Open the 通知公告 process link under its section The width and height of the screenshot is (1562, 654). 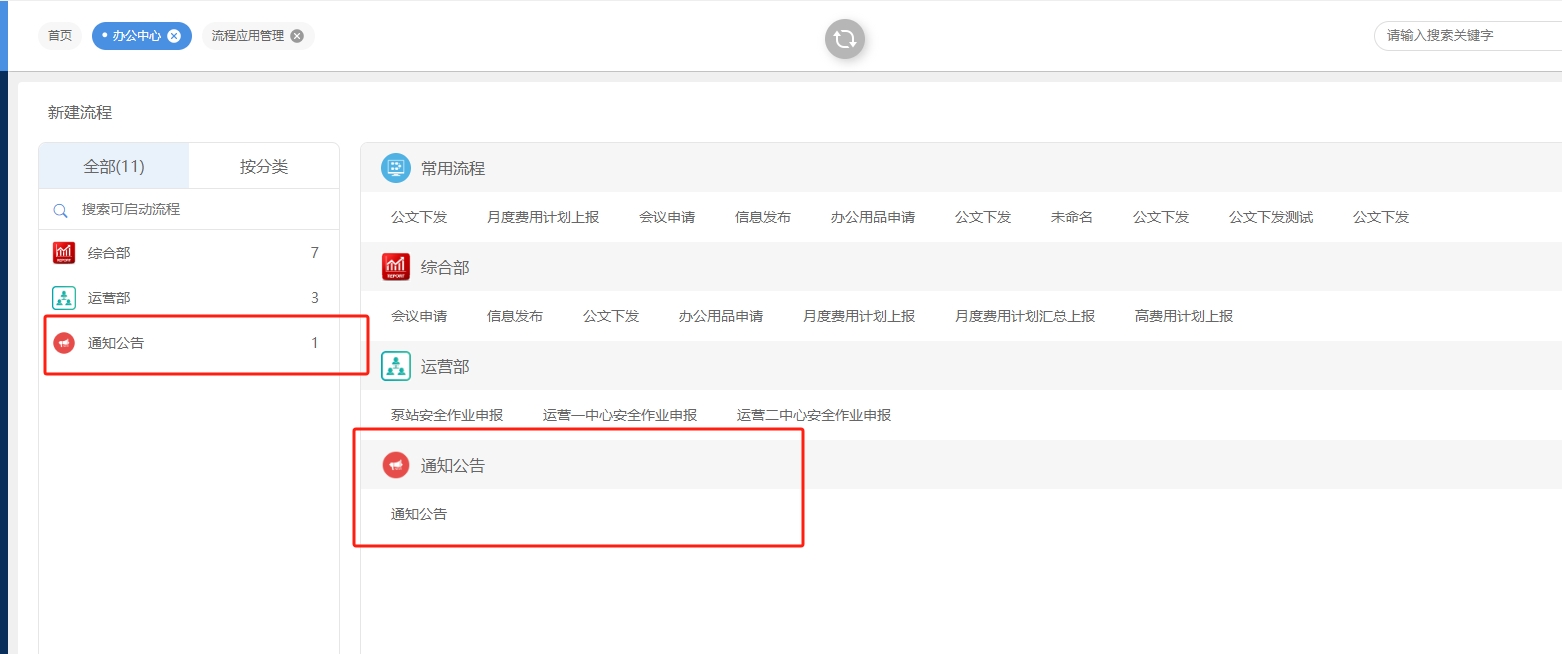419,514
